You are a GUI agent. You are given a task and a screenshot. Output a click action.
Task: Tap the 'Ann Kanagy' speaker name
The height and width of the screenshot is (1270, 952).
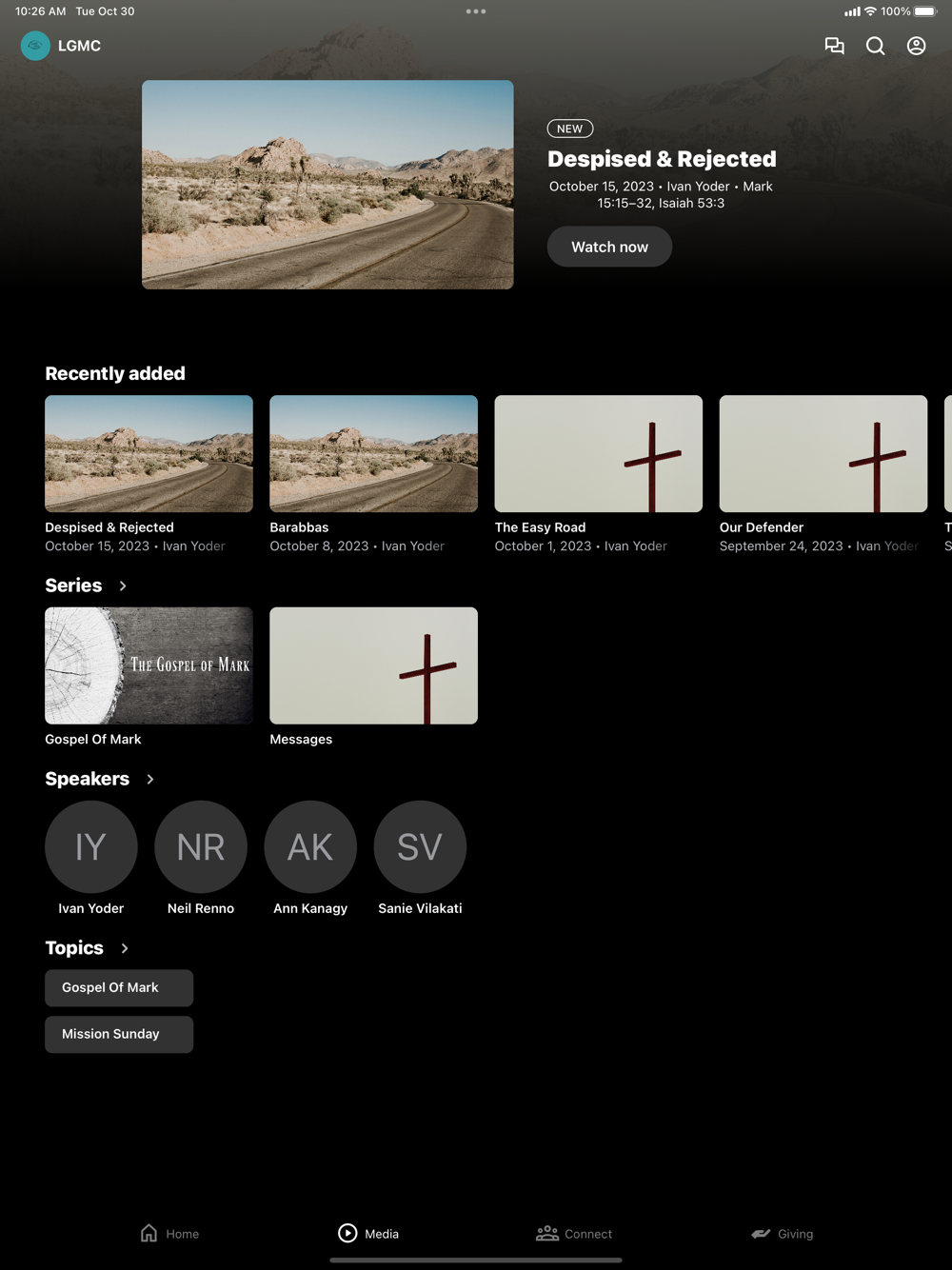pyautogui.click(x=310, y=909)
